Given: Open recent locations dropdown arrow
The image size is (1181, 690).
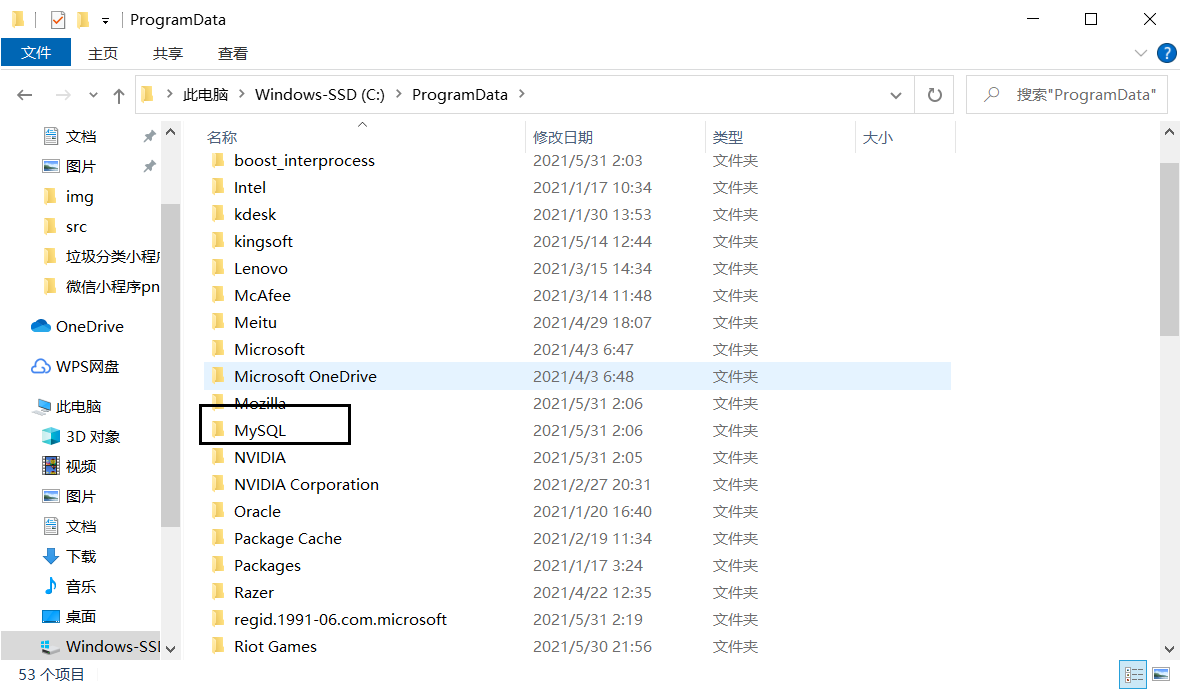Looking at the screenshot, I should 93,95.
